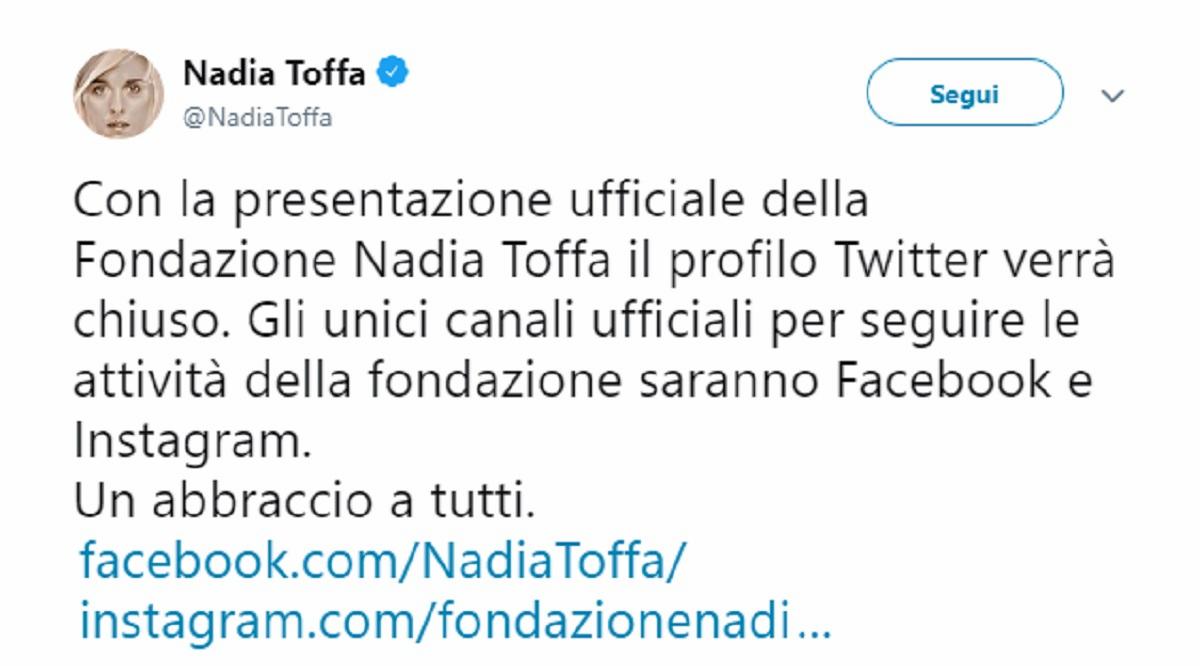
Task: Click "Fondazione Nadia Toffa" in the tweet text
Action: [x=338, y=262]
